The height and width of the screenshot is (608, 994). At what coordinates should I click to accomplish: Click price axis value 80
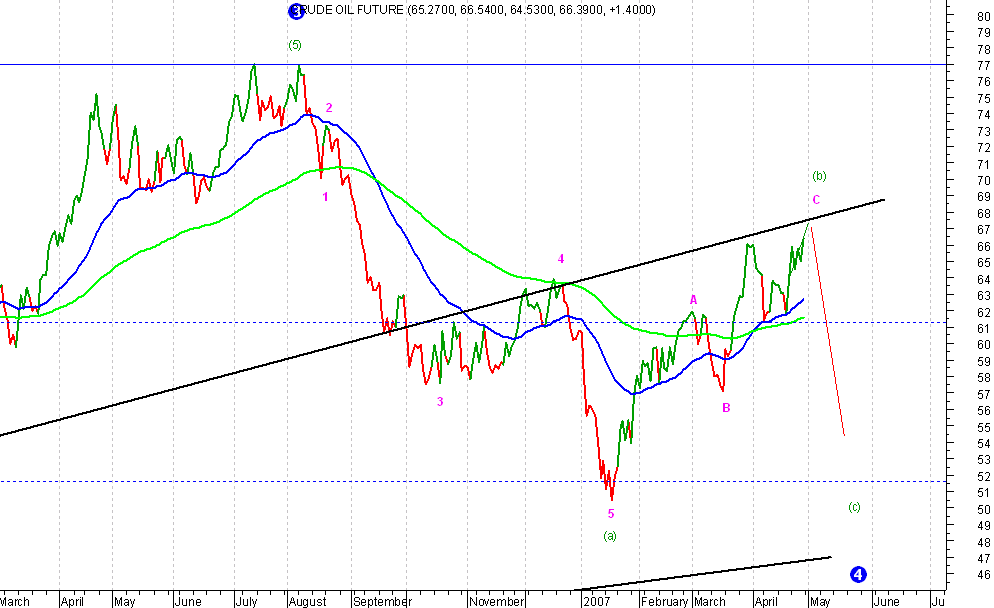(x=984, y=16)
